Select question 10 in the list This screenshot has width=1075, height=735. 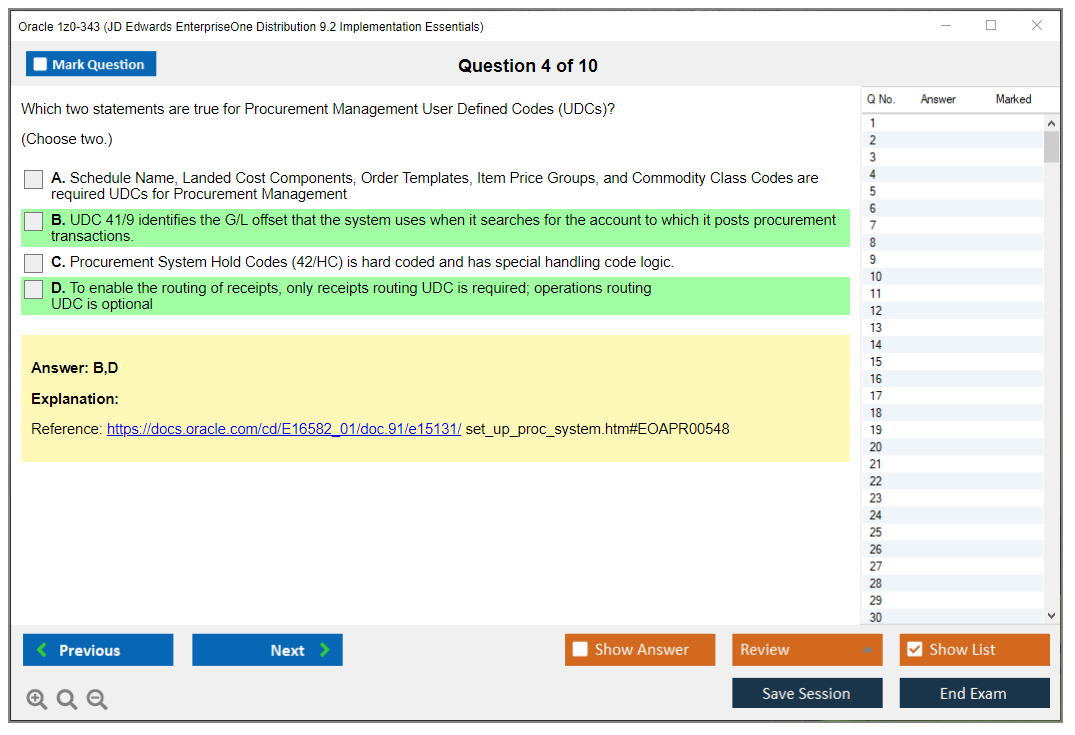[x=876, y=277]
